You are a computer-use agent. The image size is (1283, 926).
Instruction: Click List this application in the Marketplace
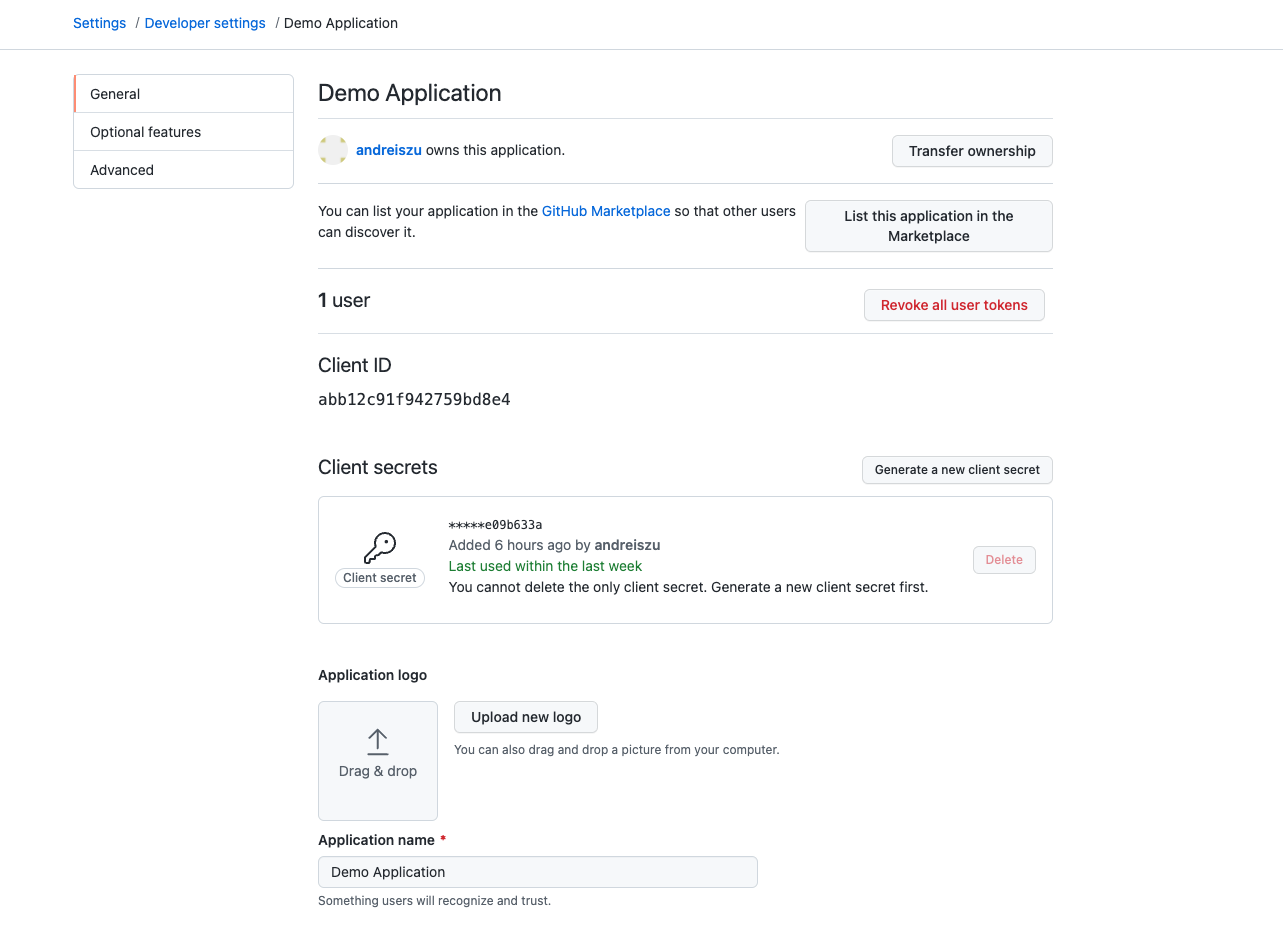928,226
